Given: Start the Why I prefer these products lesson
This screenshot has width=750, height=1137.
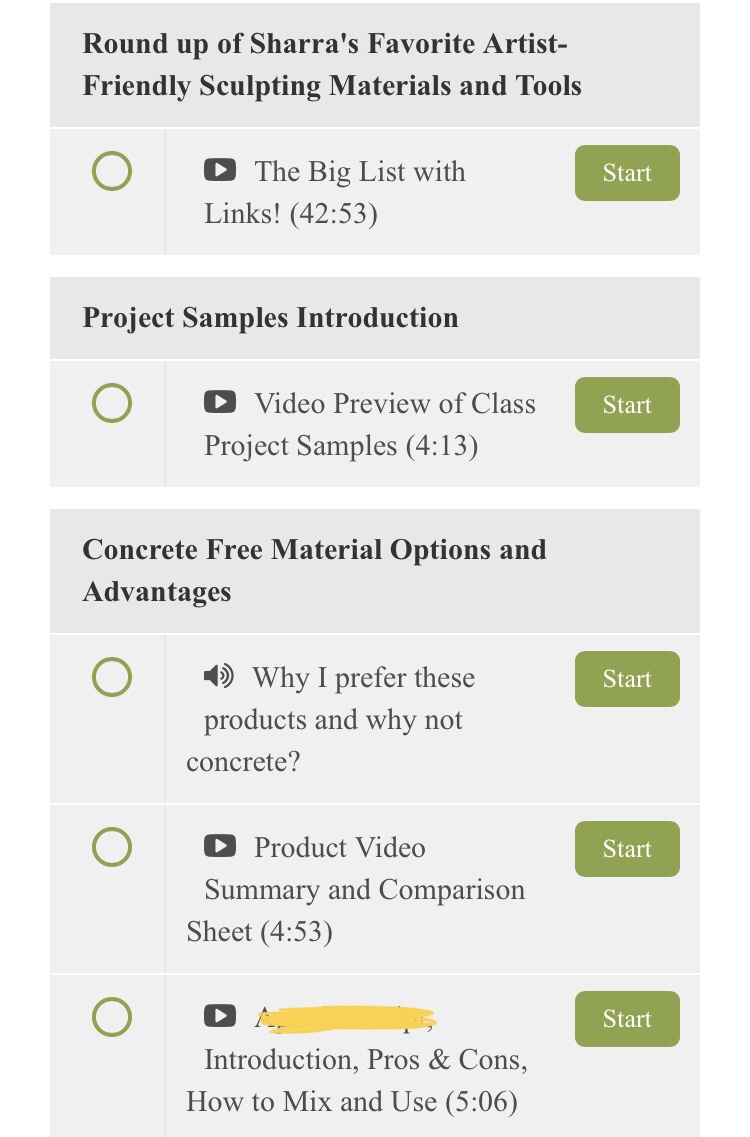Looking at the screenshot, I should pyautogui.click(x=627, y=679).
